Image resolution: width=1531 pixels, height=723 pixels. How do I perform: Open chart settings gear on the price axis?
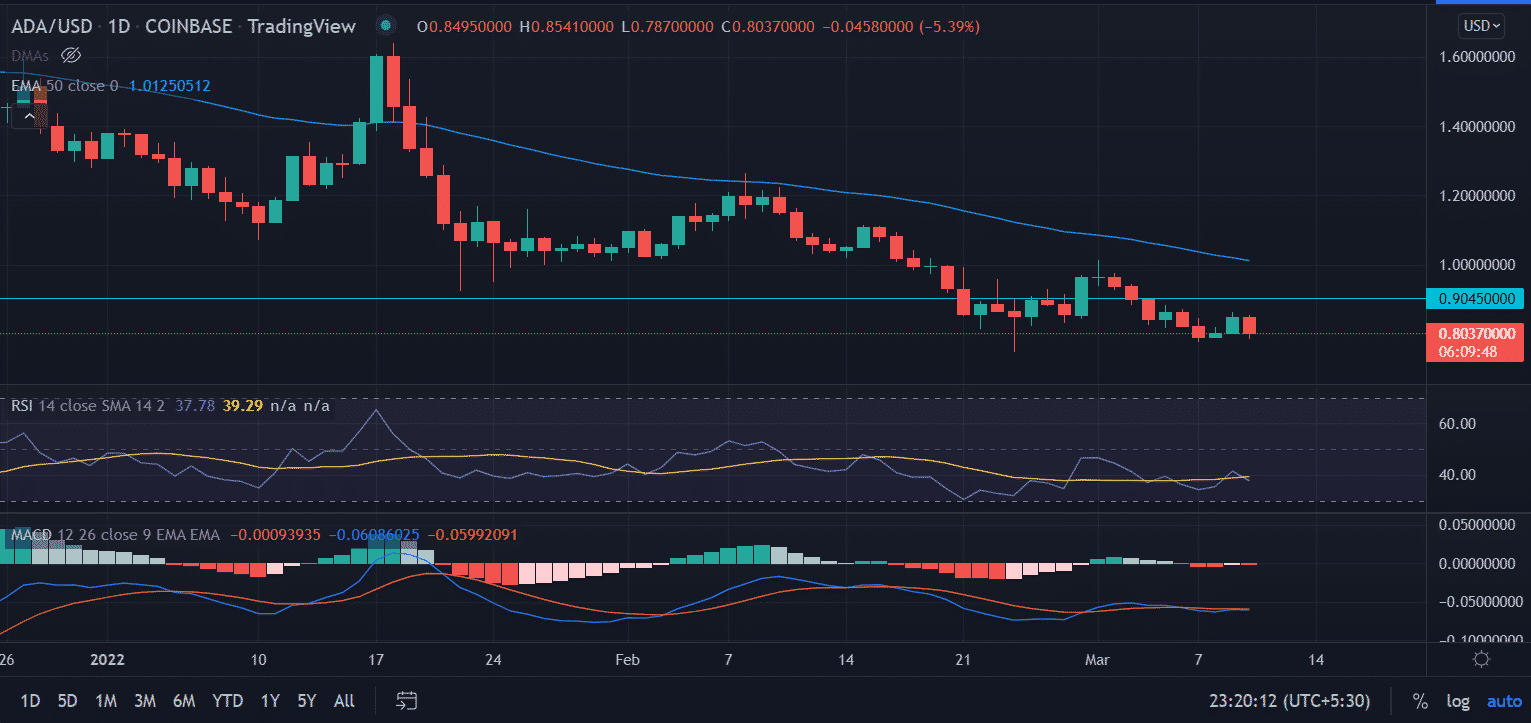point(1482,659)
